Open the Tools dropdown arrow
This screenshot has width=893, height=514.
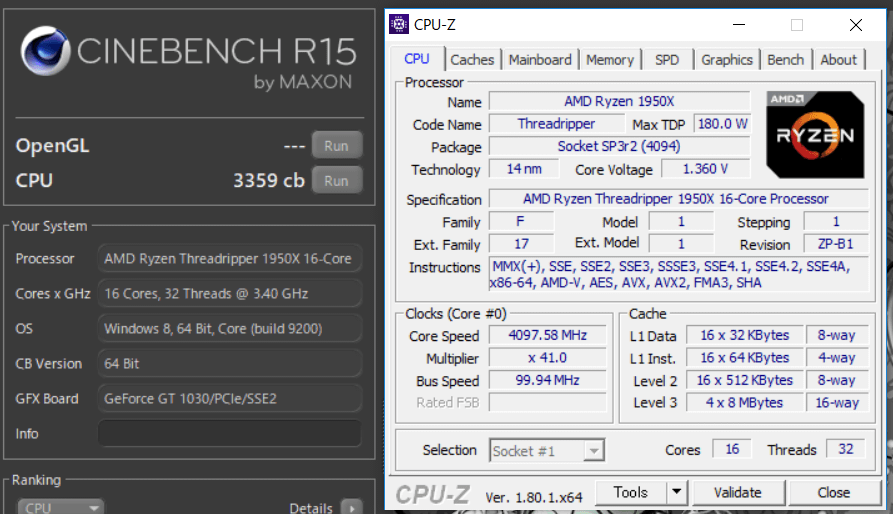pyautogui.click(x=677, y=492)
